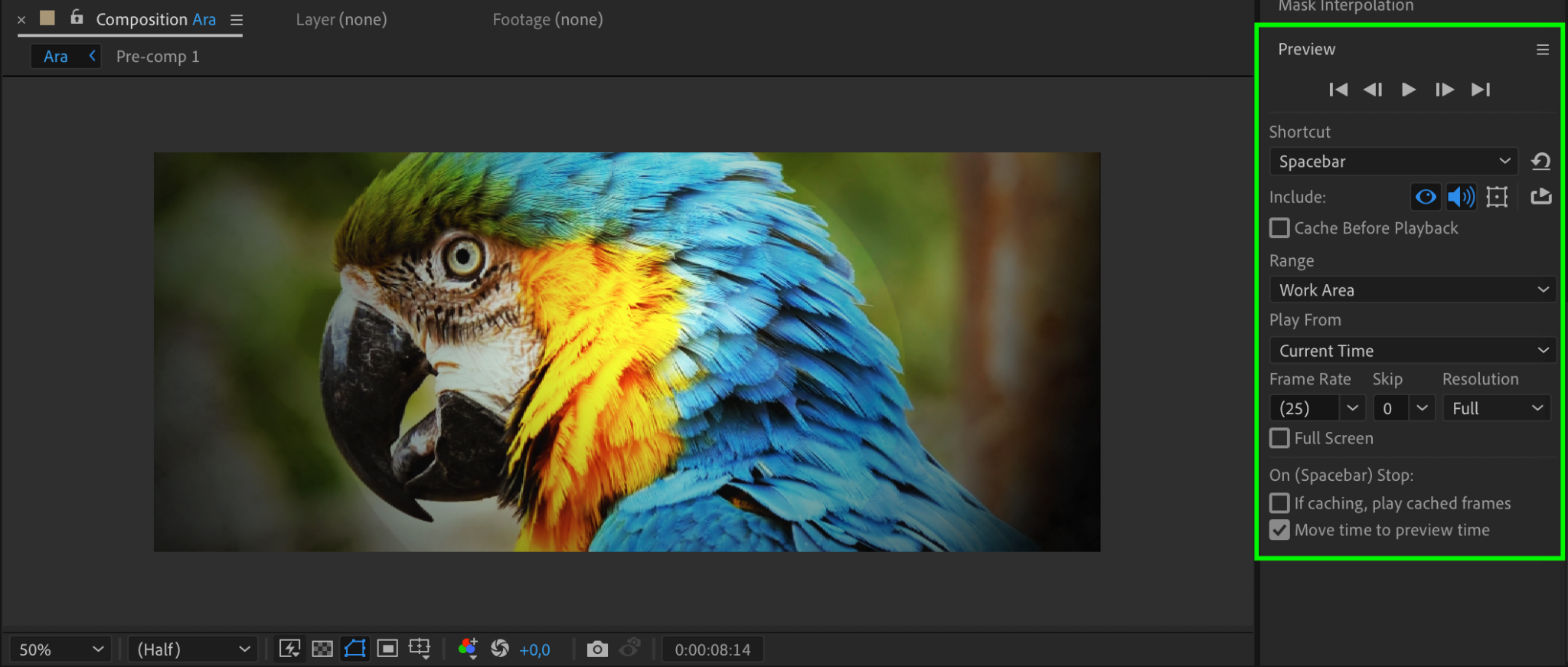Open grid and guide options

pos(420,649)
